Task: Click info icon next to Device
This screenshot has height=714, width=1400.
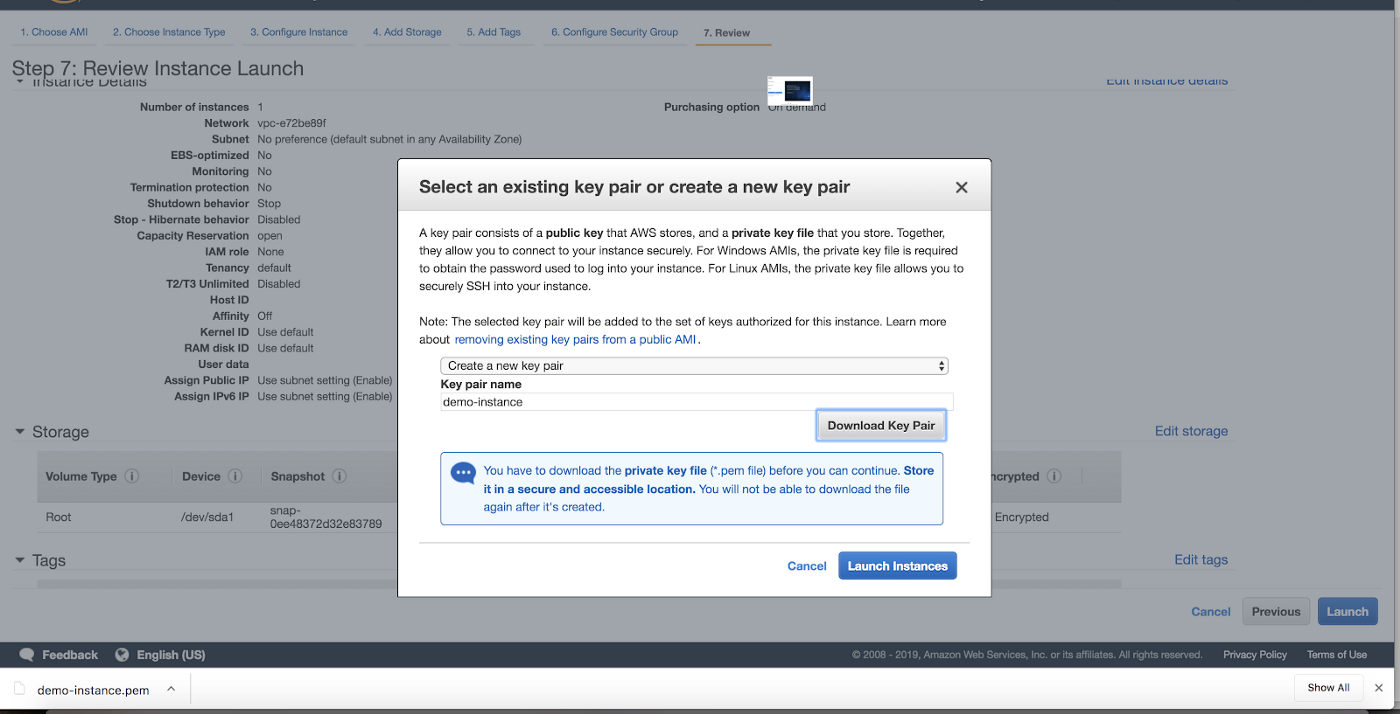Action: 235,476
